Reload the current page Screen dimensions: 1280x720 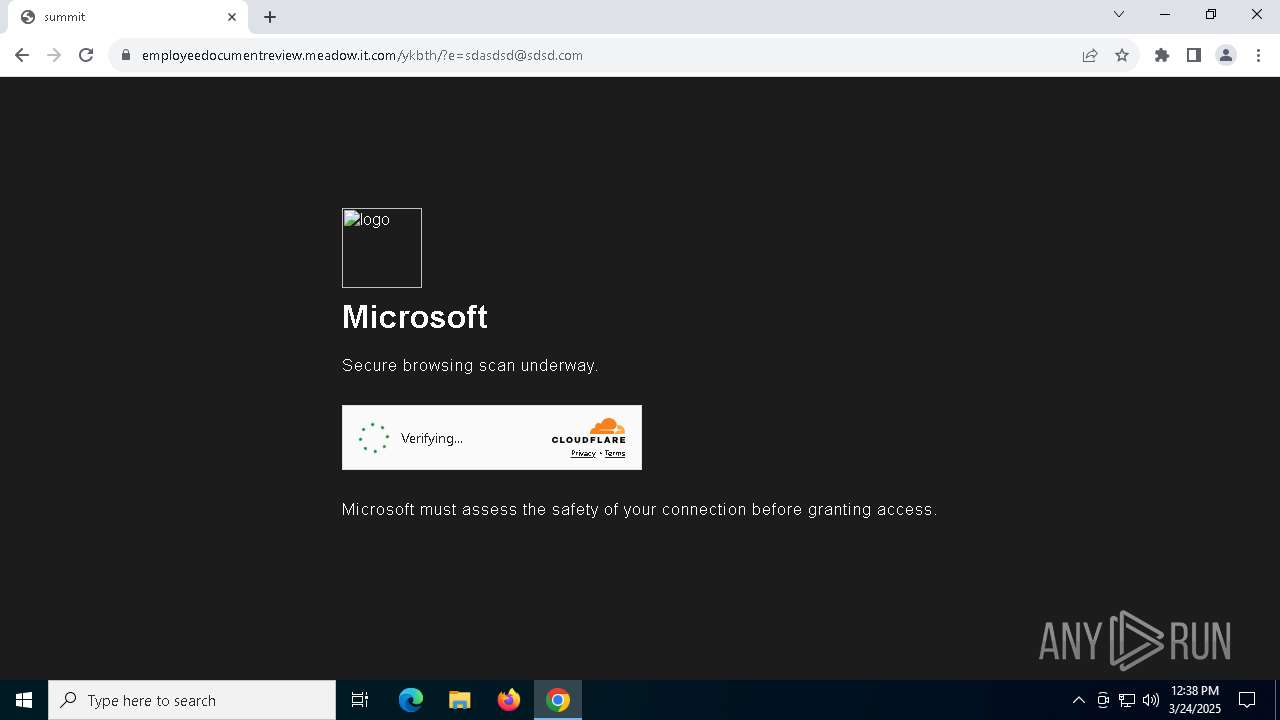[x=86, y=55]
